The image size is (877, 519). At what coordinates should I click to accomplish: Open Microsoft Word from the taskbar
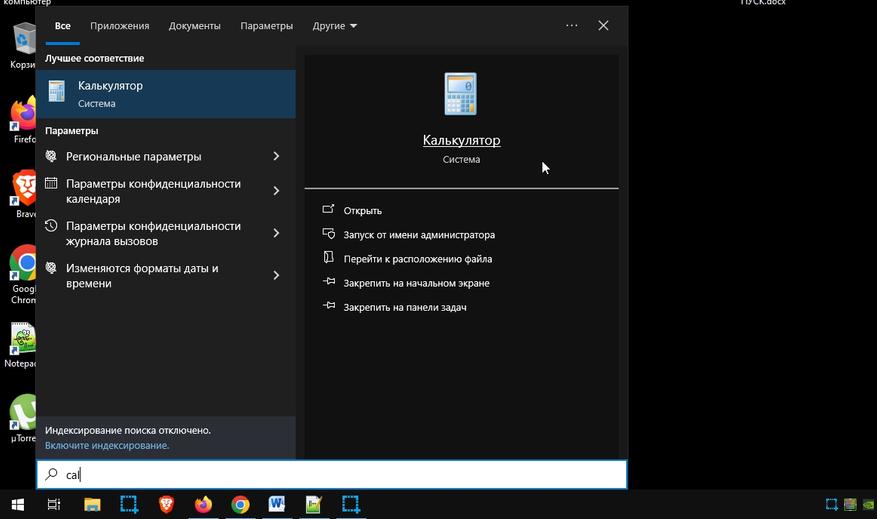click(x=277, y=504)
